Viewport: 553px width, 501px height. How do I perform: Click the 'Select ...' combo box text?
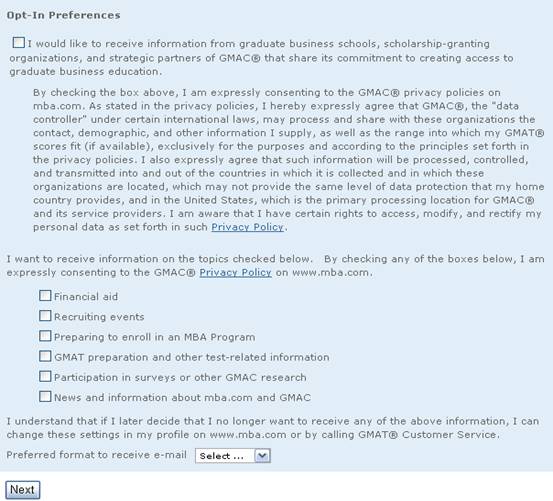(x=221, y=456)
